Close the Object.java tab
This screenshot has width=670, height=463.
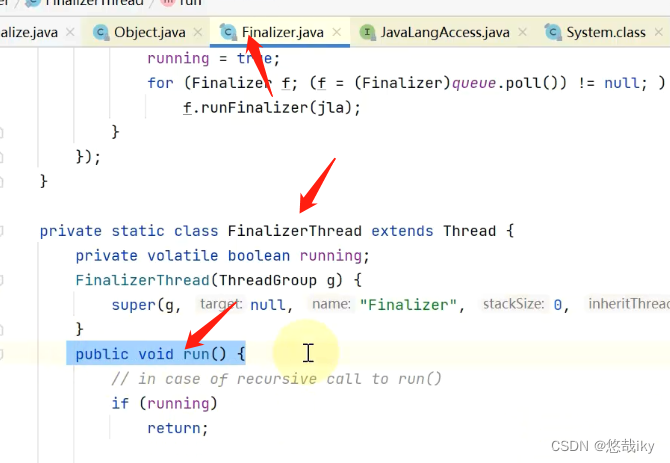coord(198,32)
